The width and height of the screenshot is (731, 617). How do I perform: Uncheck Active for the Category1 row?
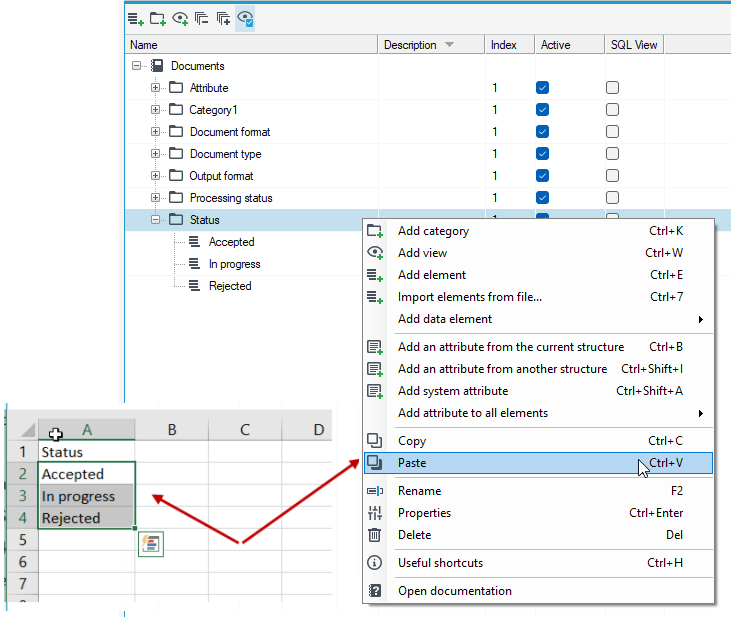(542, 110)
